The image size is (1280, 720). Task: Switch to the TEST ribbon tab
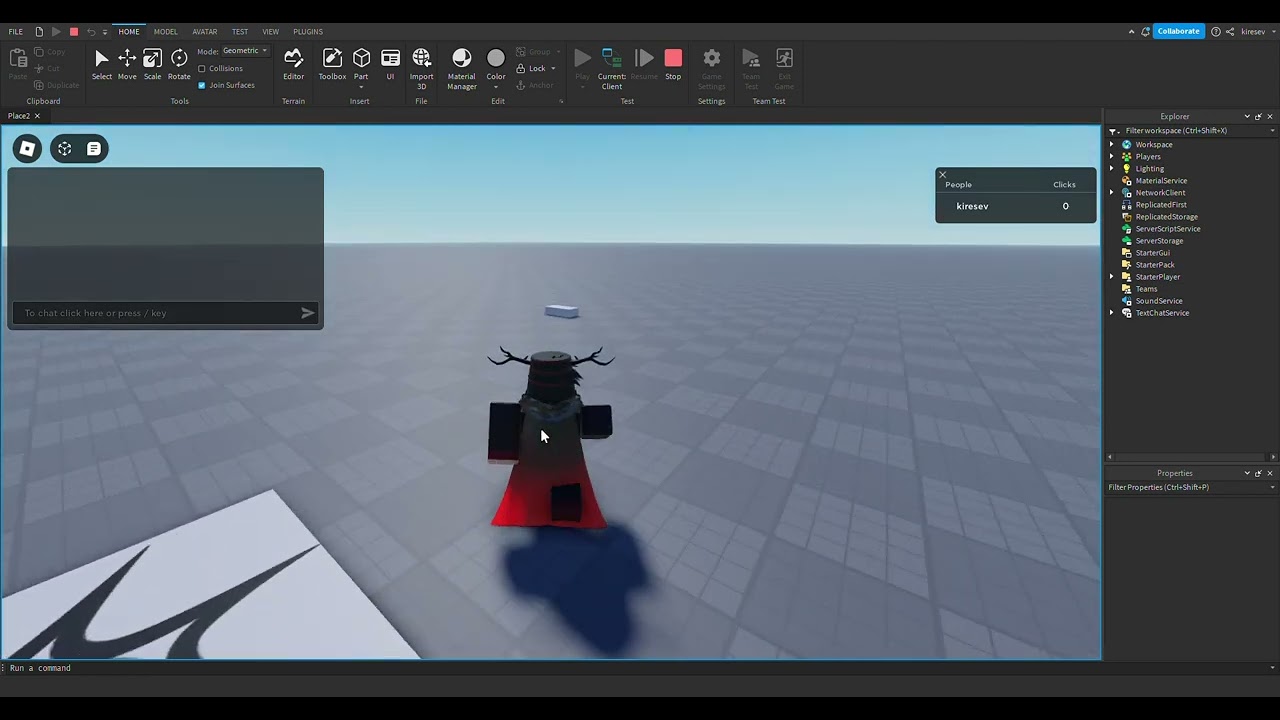(x=240, y=32)
